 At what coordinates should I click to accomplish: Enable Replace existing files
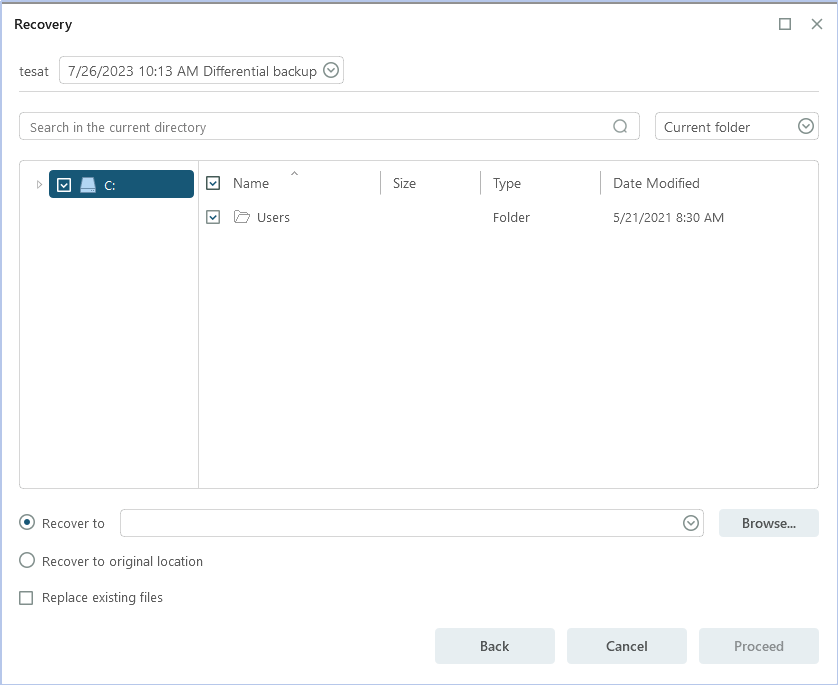pyautogui.click(x=27, y=598)
